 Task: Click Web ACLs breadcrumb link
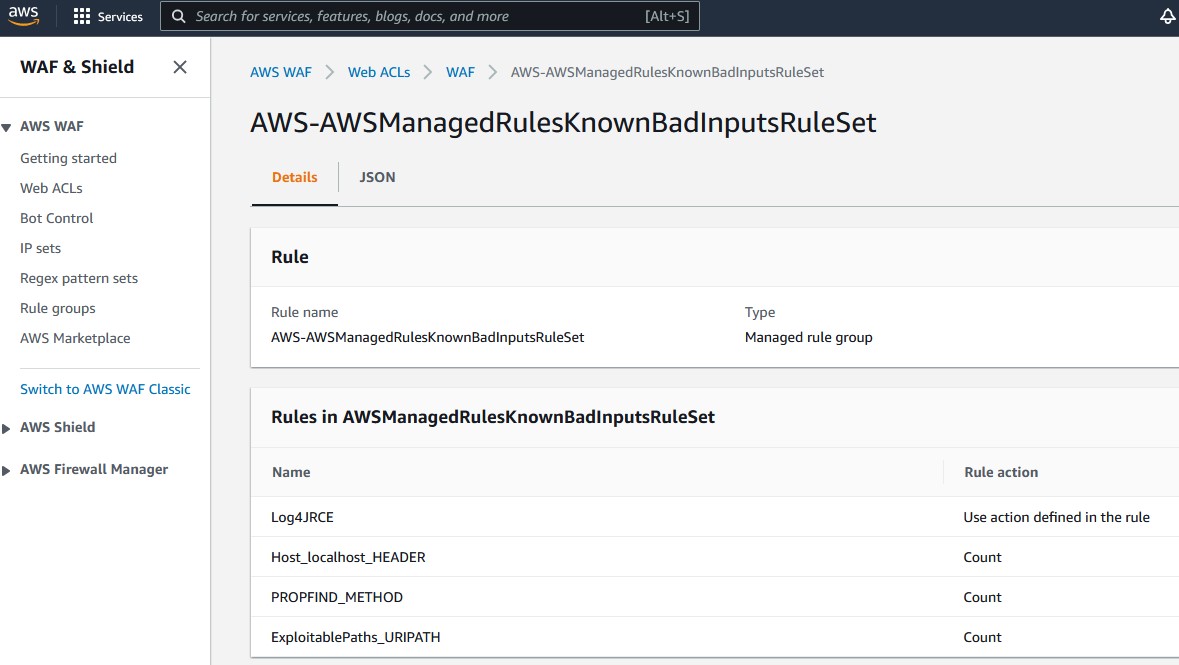pyautogui.click(x=379, y=72)
